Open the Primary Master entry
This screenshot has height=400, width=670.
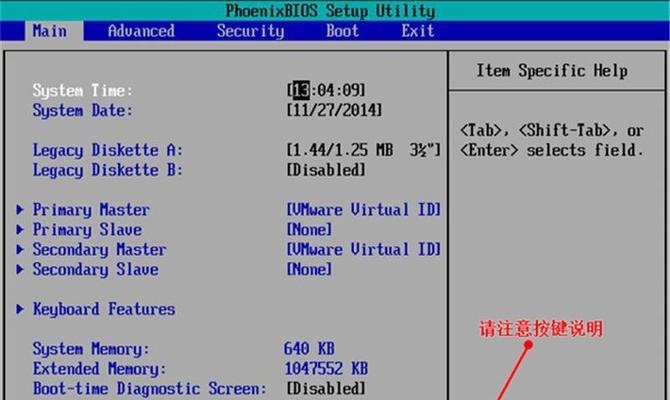(91, 209)
